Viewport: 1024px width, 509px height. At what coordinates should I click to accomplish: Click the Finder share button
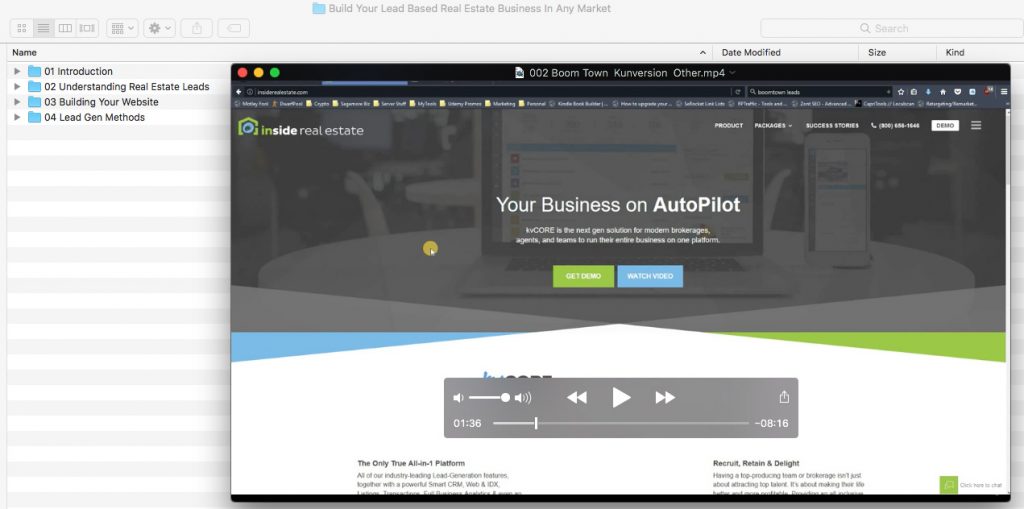(x=197, y=28)
